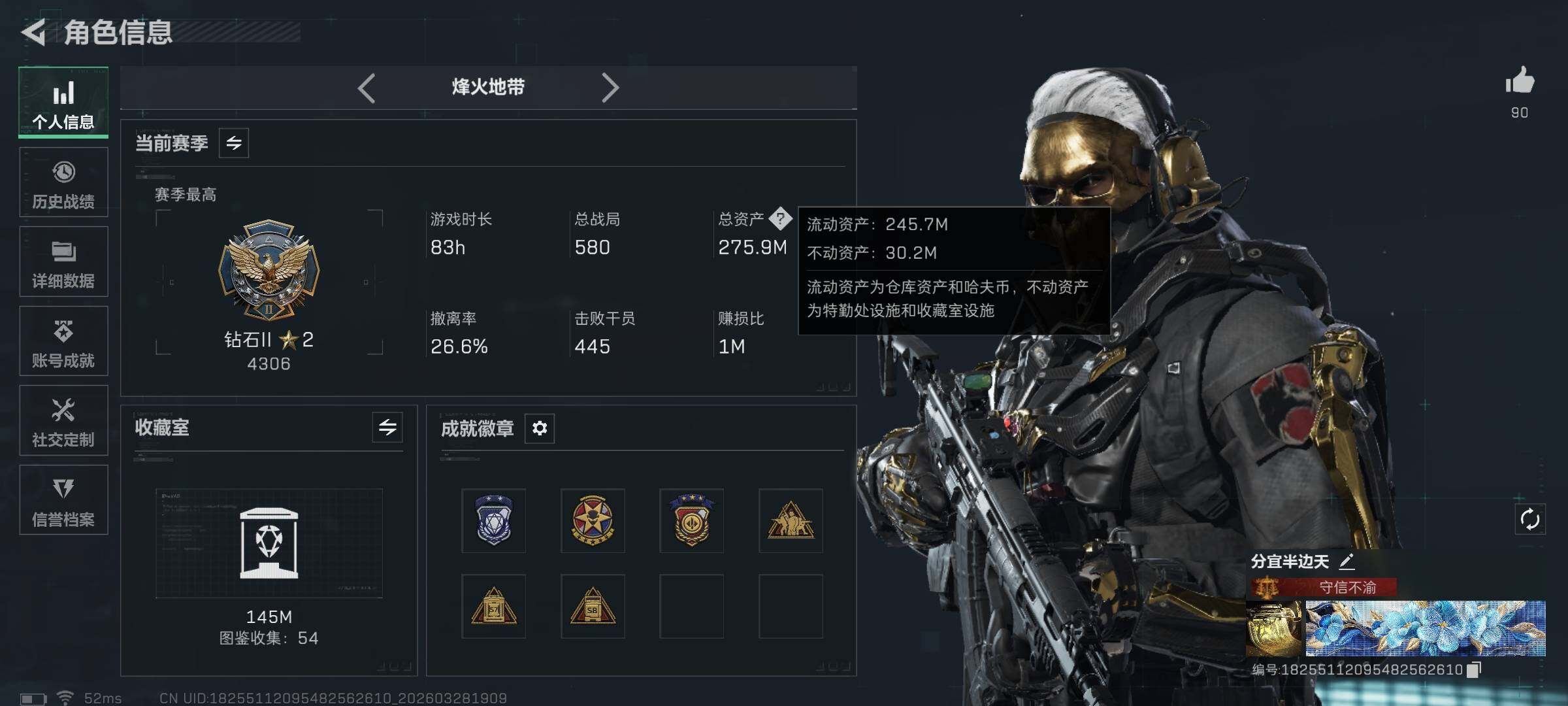Rotate character using the refresh icon

coord(1529,520)
